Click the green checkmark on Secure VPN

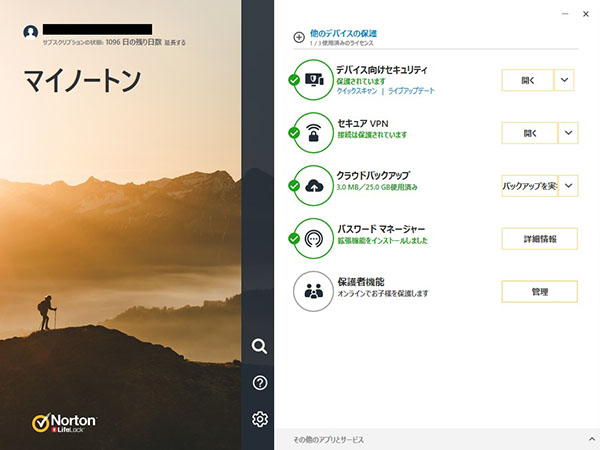pos(294,133)
